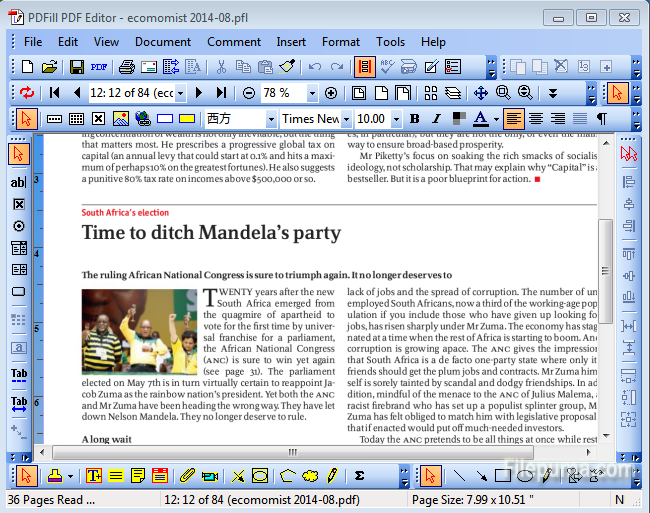Click the Open folder icon
The width and height of the screenshot is (650, 513).
(x=49, y=67)
